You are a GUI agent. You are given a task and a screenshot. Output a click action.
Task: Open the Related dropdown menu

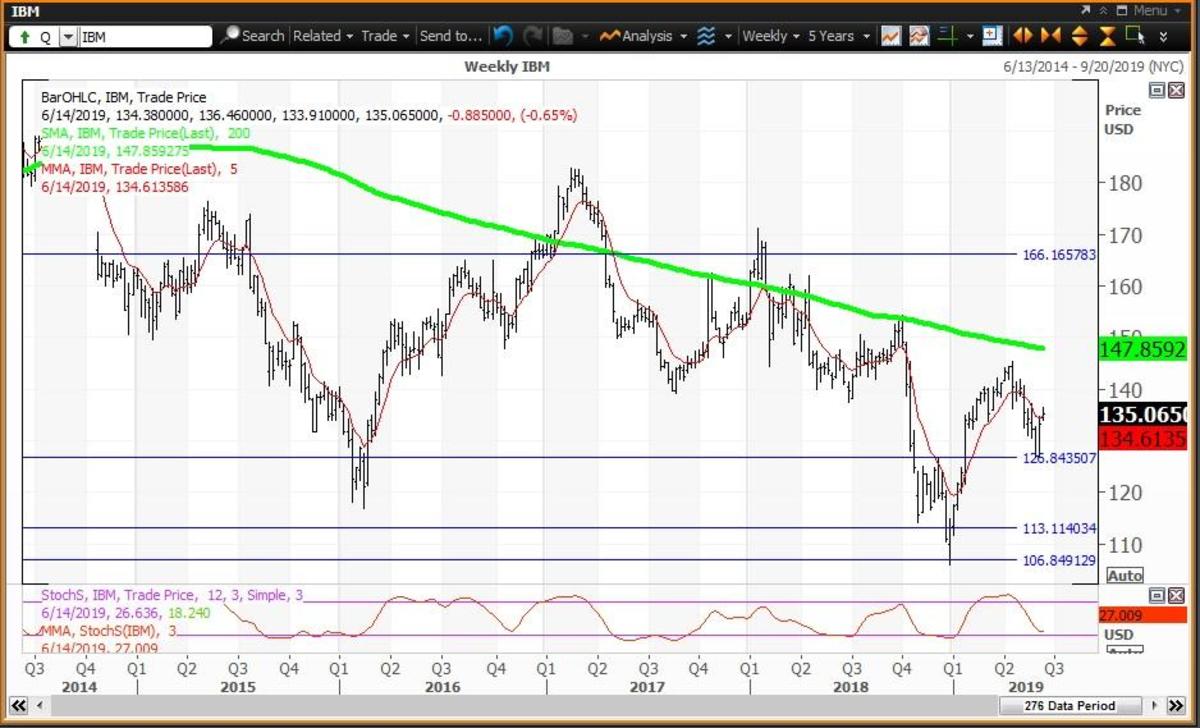pyautogui.click(x=323, y=36)
